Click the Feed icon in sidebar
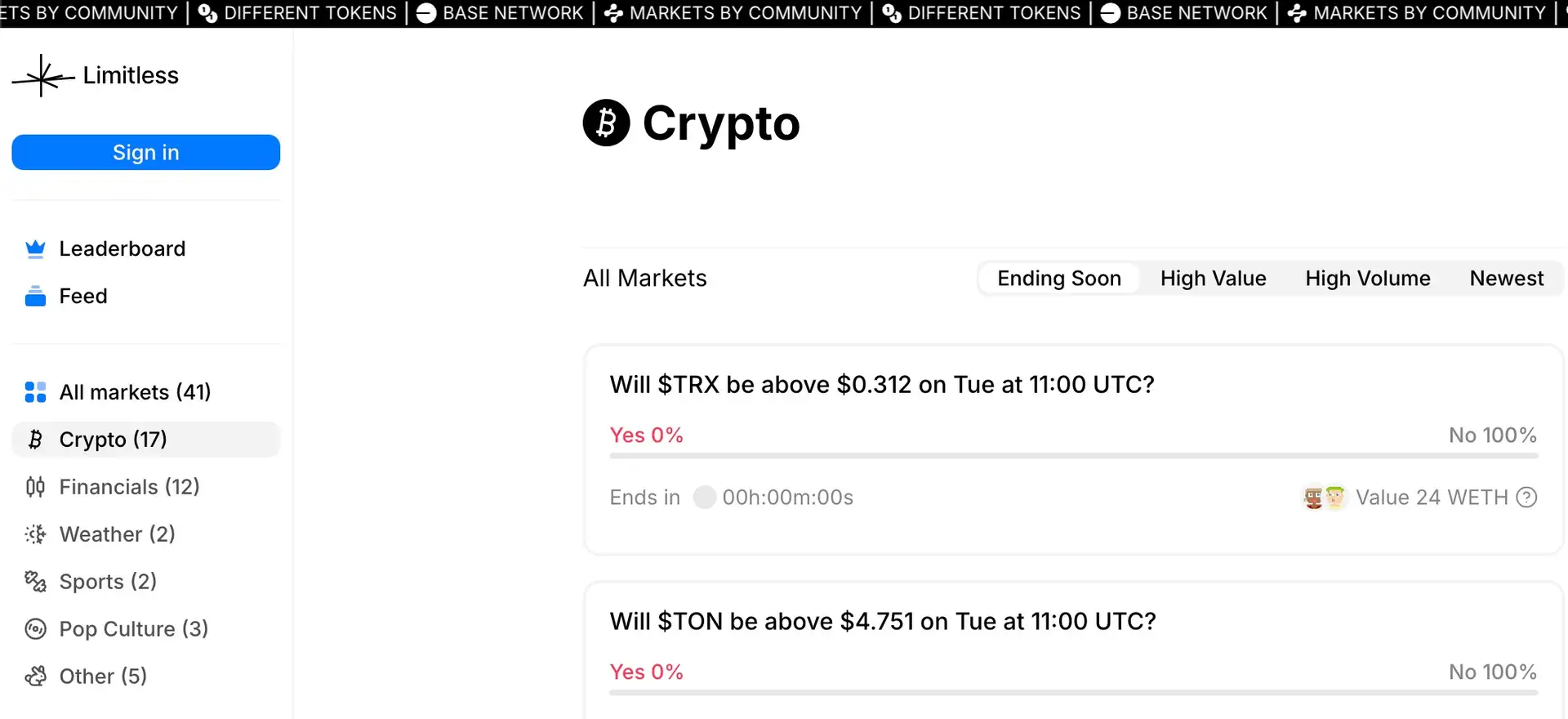Viewport: 1568px width, 719px height. point(35,297)
